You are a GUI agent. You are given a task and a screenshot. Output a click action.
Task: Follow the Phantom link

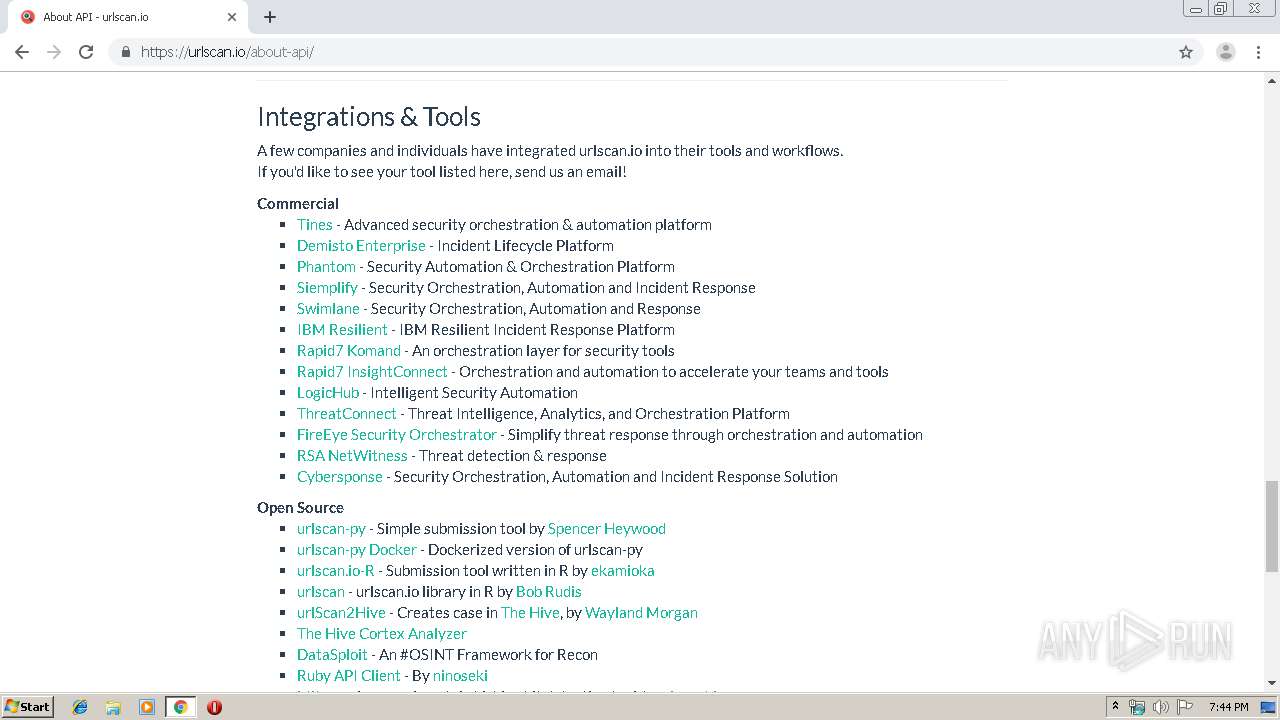click(326, 267)
